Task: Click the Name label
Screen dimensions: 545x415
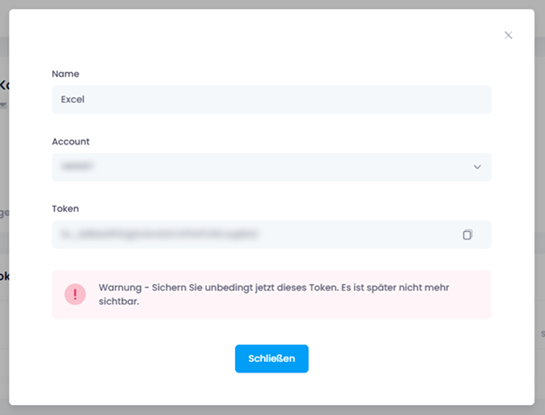Action: pyautogui.click(x=65, y=74)
